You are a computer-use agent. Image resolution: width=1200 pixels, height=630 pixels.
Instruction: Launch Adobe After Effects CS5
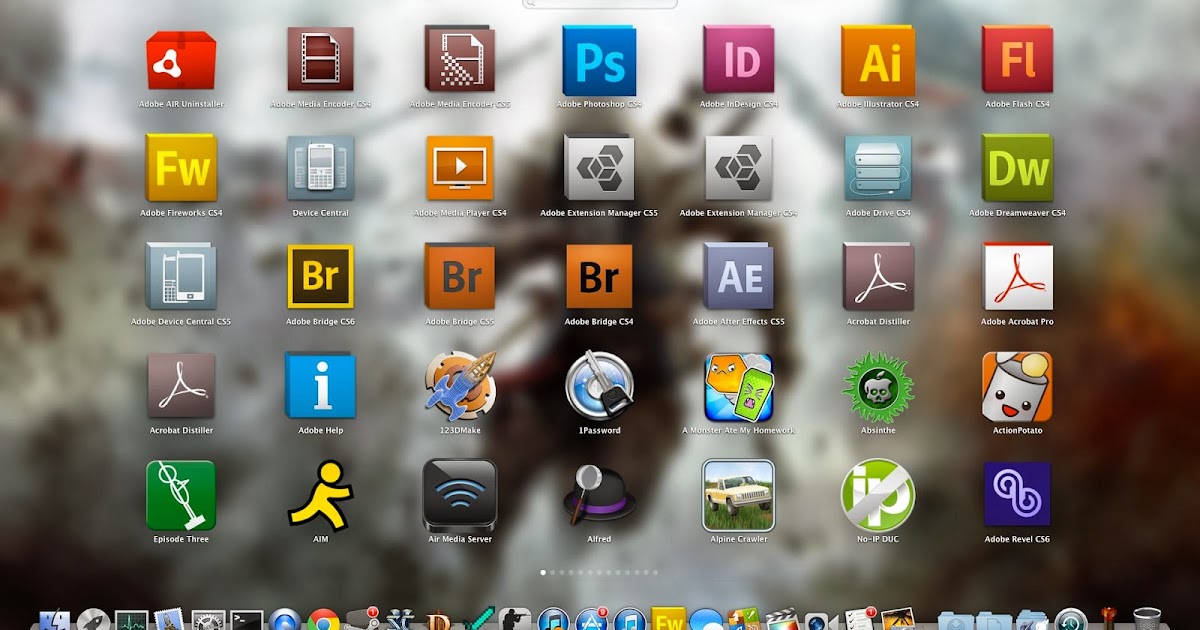click(x=739, y=278)
